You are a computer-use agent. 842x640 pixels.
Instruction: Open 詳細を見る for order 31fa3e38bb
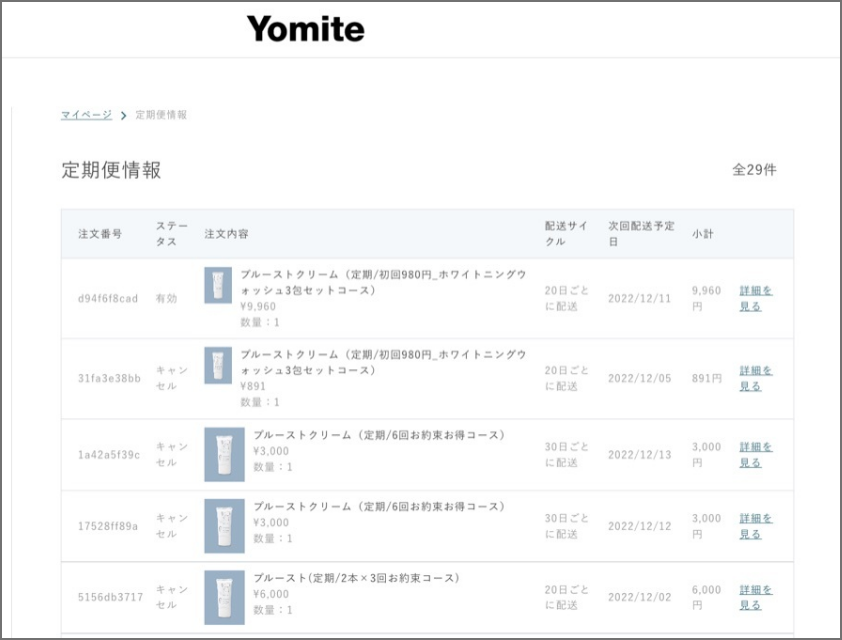(x=755, y=378)
